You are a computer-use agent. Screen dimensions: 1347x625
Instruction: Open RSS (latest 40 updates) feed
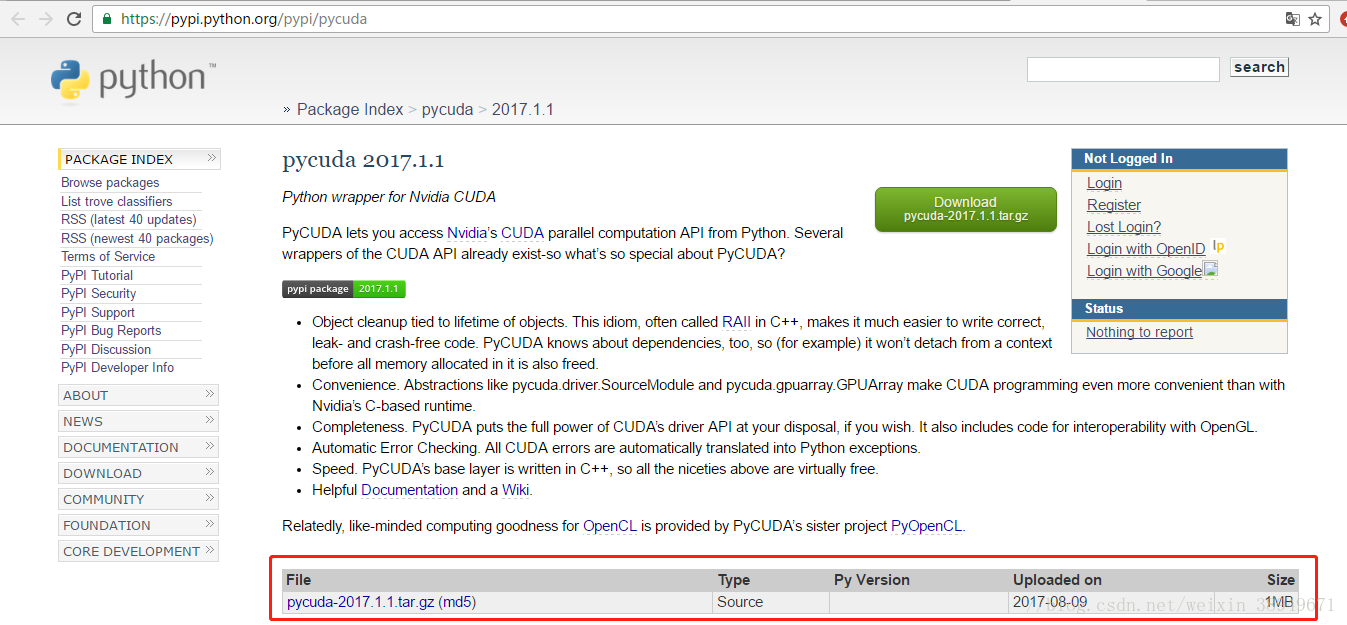(x=128, y=219)
